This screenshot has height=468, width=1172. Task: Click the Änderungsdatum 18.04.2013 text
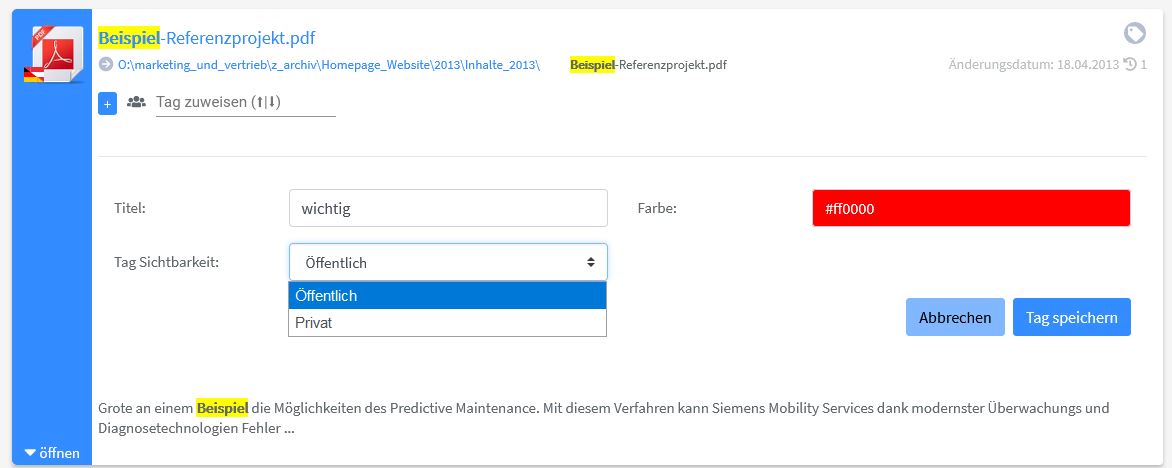coord(1034,65)
